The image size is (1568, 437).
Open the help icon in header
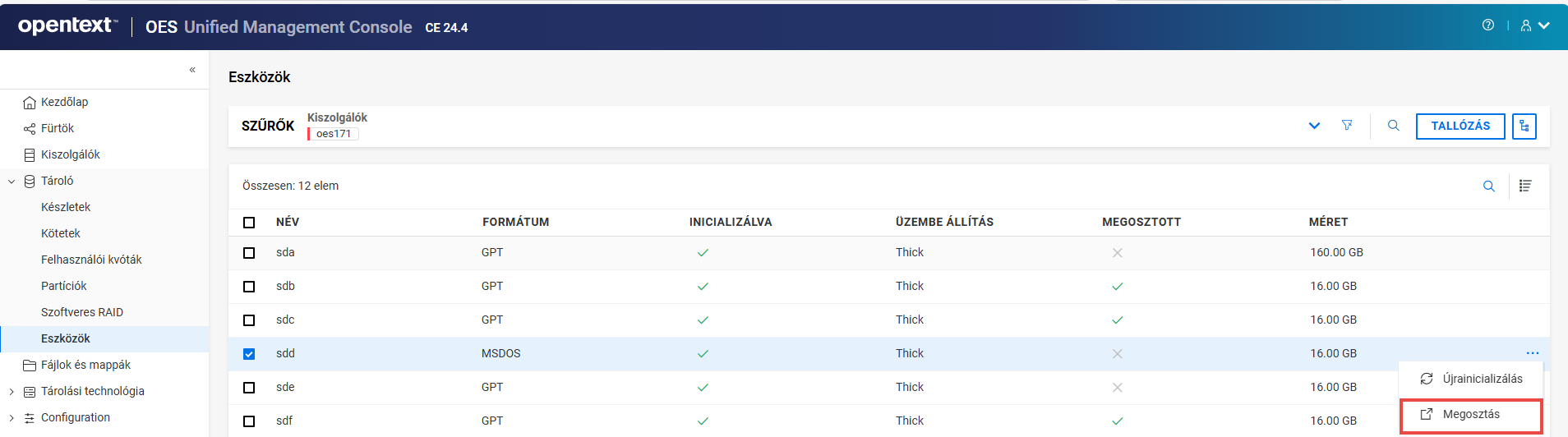click(x=1487, y=25)
